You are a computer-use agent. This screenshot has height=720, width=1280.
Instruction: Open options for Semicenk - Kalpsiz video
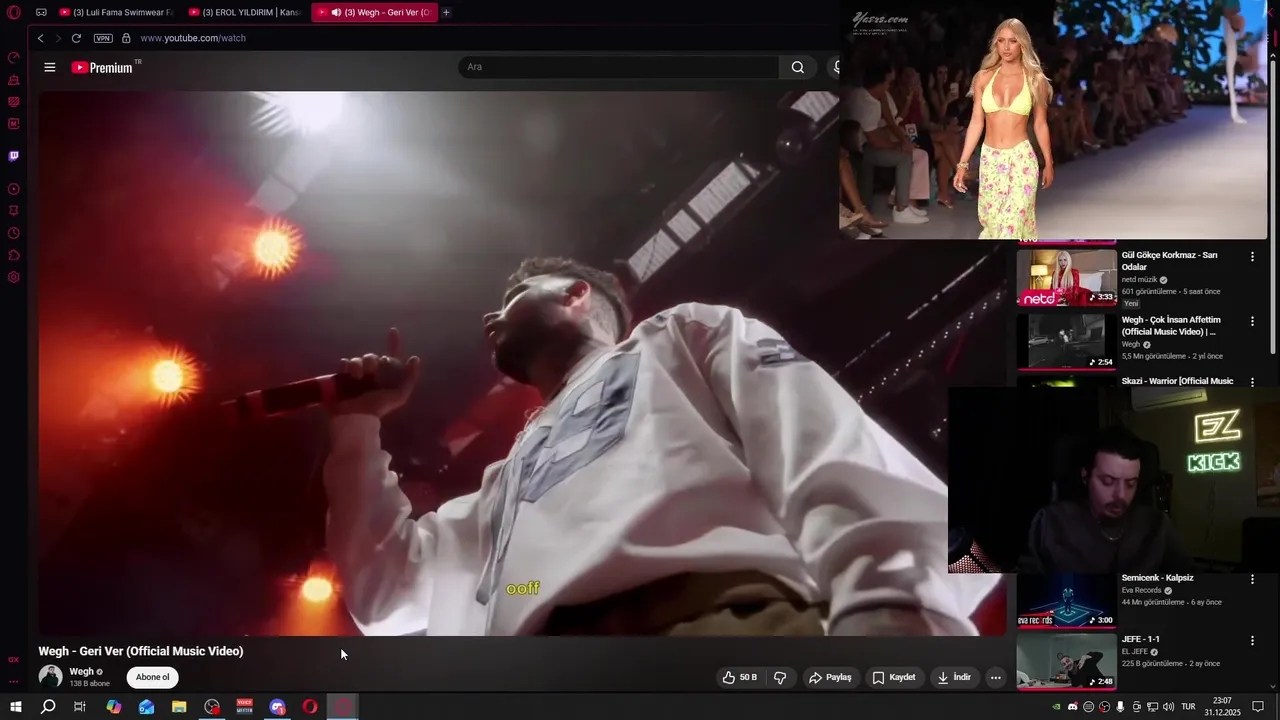tap(1252, 579)
